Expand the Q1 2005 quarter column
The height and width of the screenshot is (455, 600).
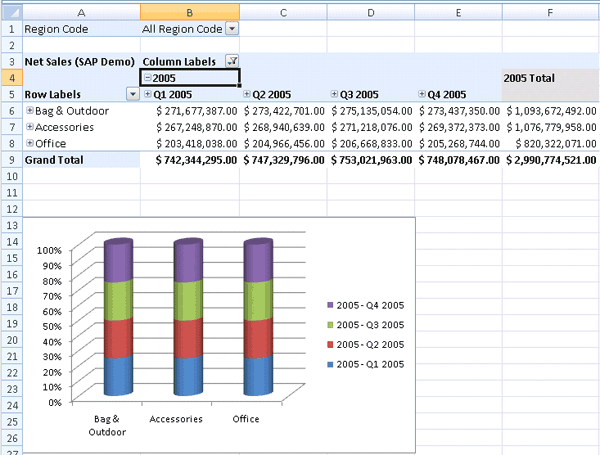click(x=148, y=94)
